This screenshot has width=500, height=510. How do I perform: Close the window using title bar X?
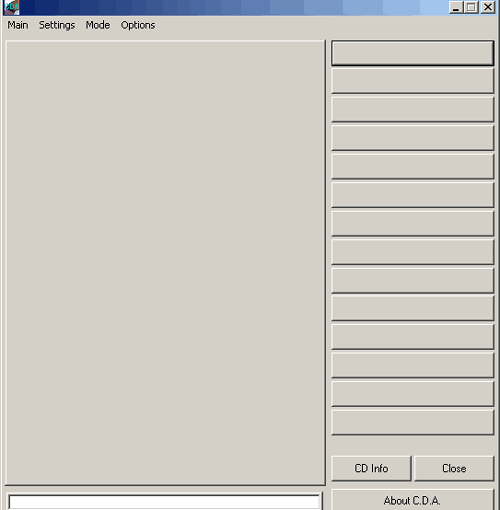pos(488,7)
